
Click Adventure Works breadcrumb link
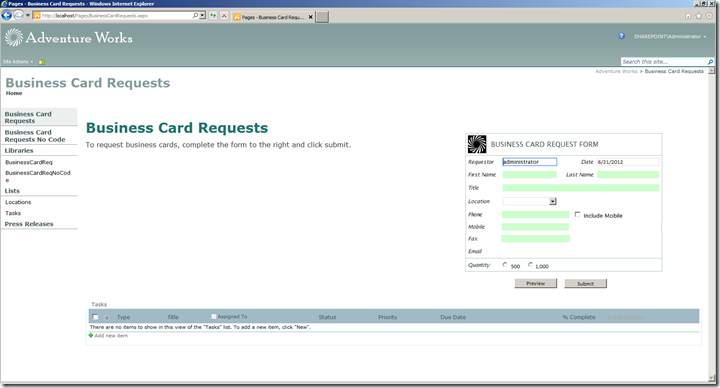pos(616,71)
